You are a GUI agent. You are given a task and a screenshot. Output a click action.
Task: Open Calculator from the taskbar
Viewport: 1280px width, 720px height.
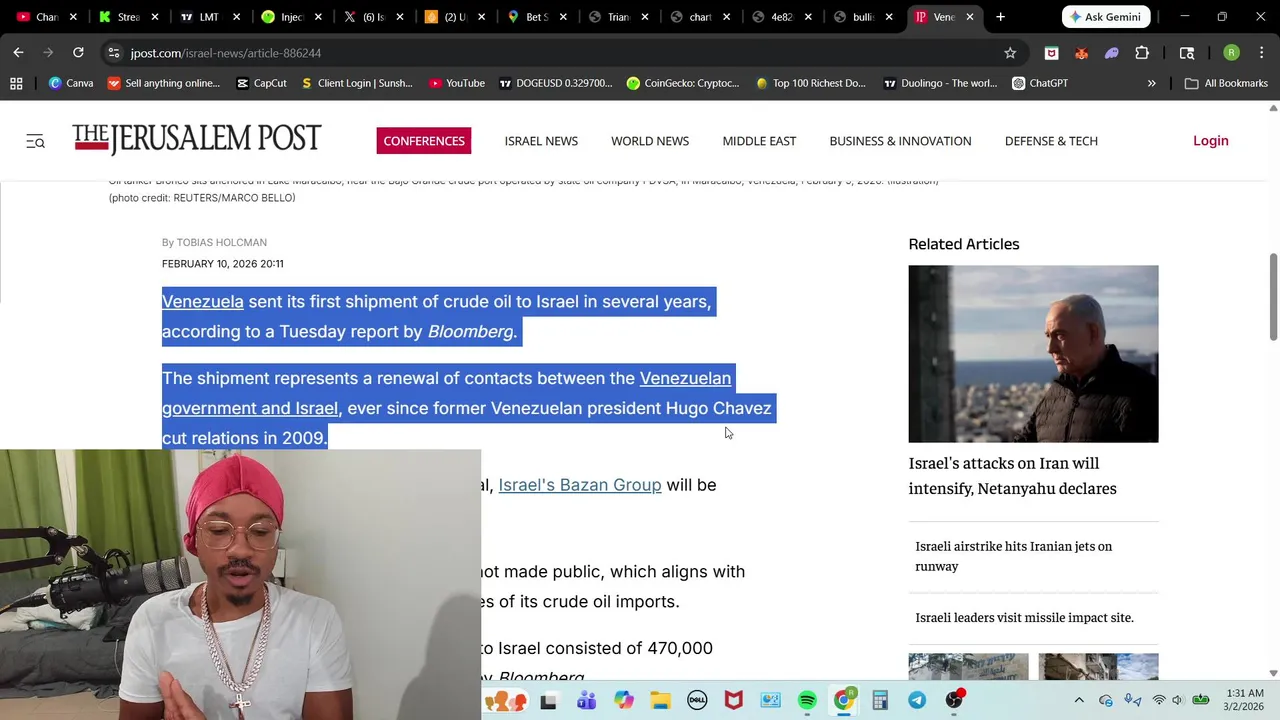click(x=880, y=700)
